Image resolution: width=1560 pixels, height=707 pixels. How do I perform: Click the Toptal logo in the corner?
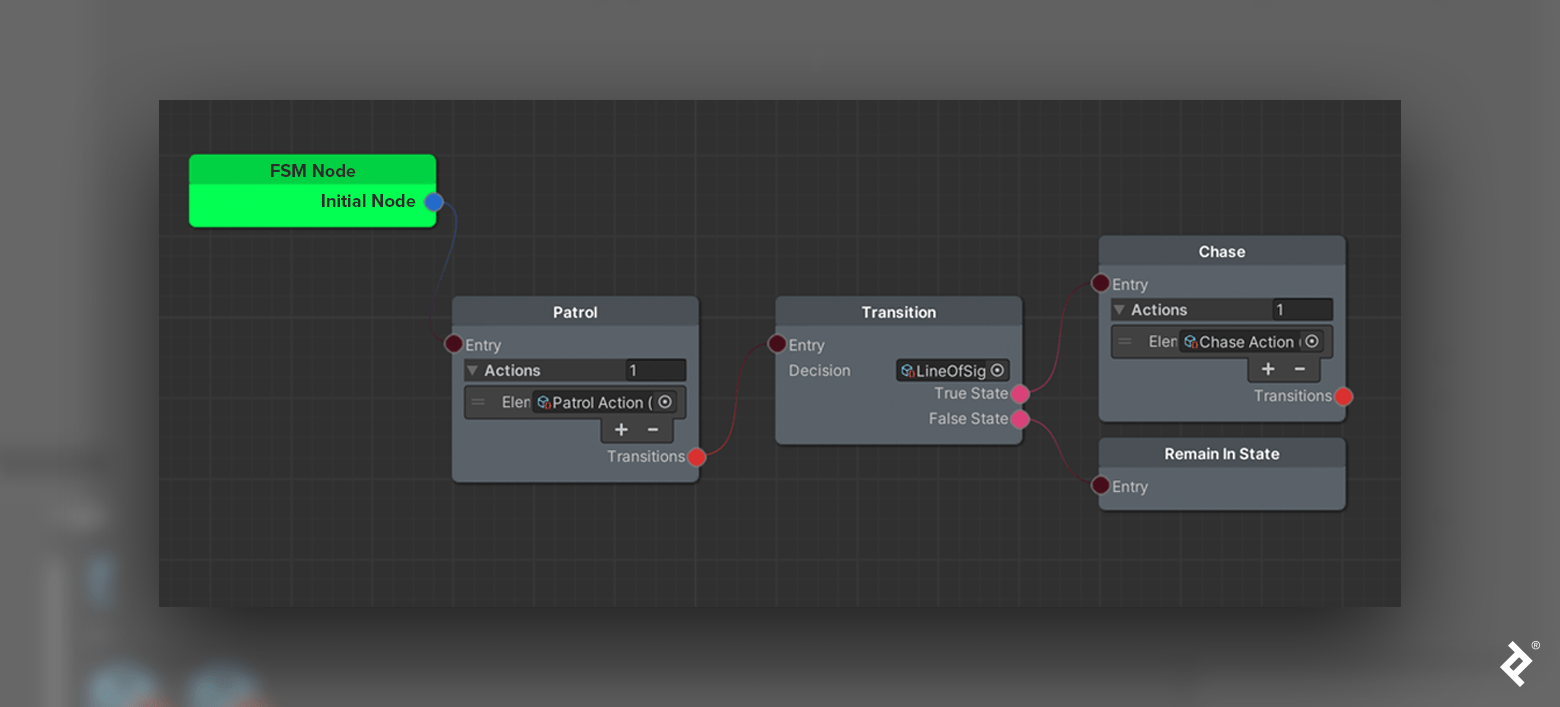tap(1514, 663)
